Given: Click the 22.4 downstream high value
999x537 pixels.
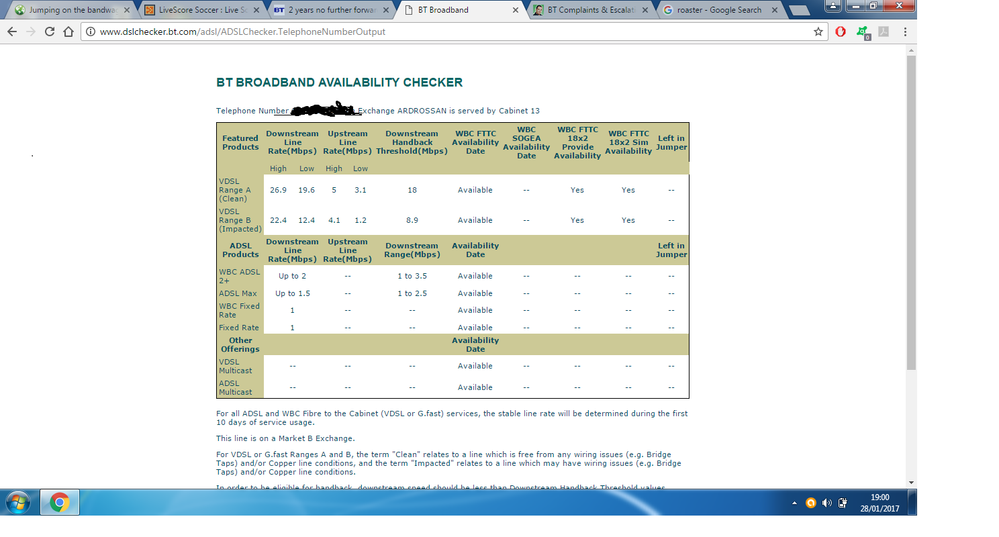Looking at the screenshot, I should (278, 220).
